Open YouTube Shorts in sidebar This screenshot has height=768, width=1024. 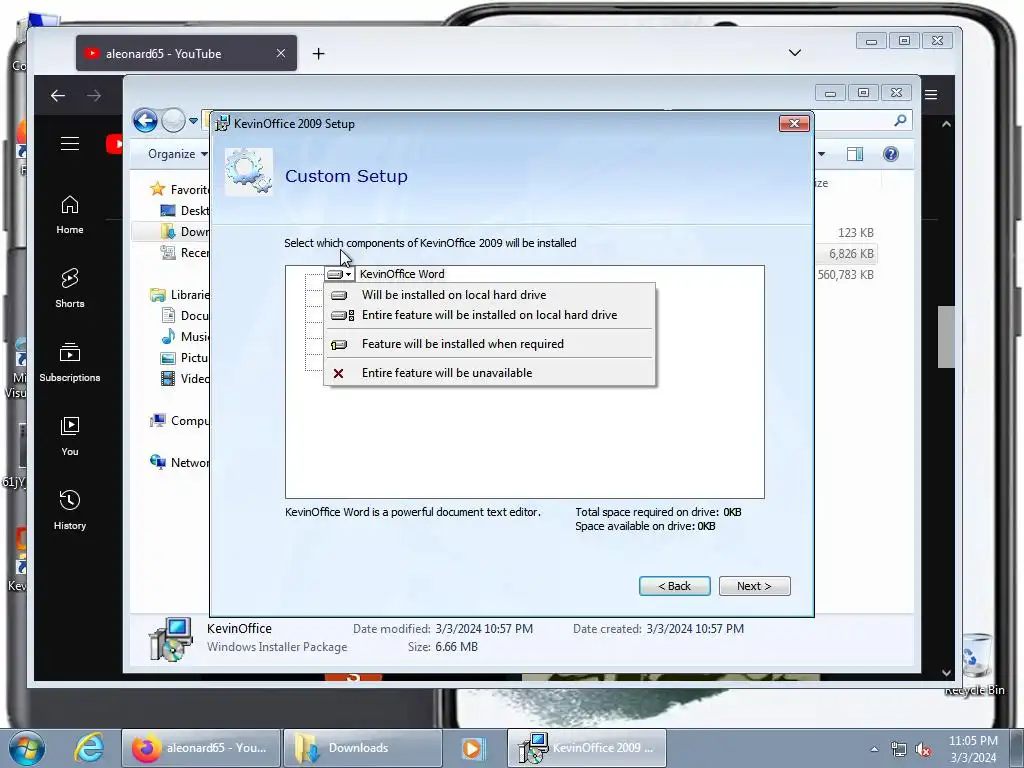(70, 289)
